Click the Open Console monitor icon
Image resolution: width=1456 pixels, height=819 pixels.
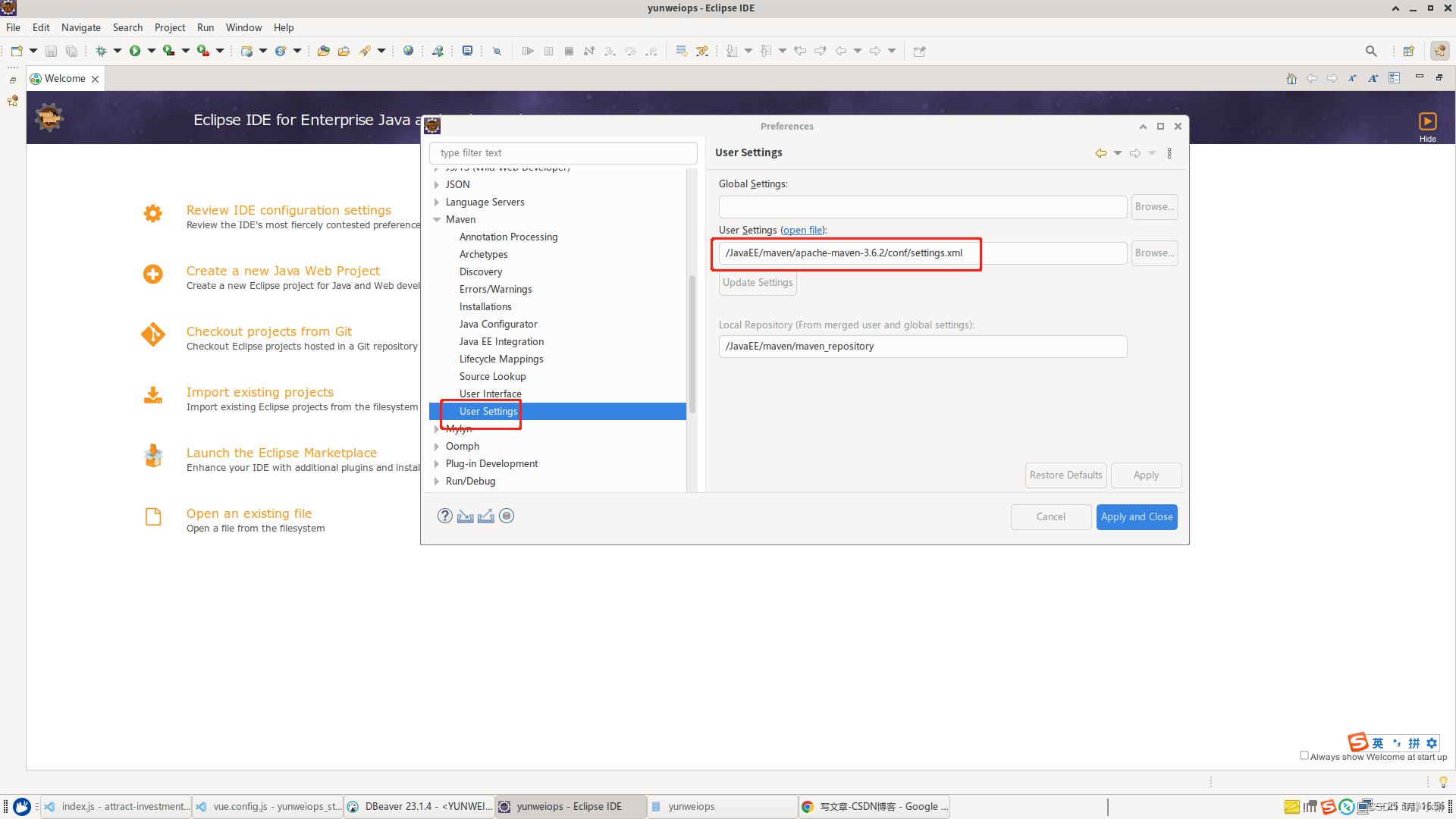coord(468,51)
